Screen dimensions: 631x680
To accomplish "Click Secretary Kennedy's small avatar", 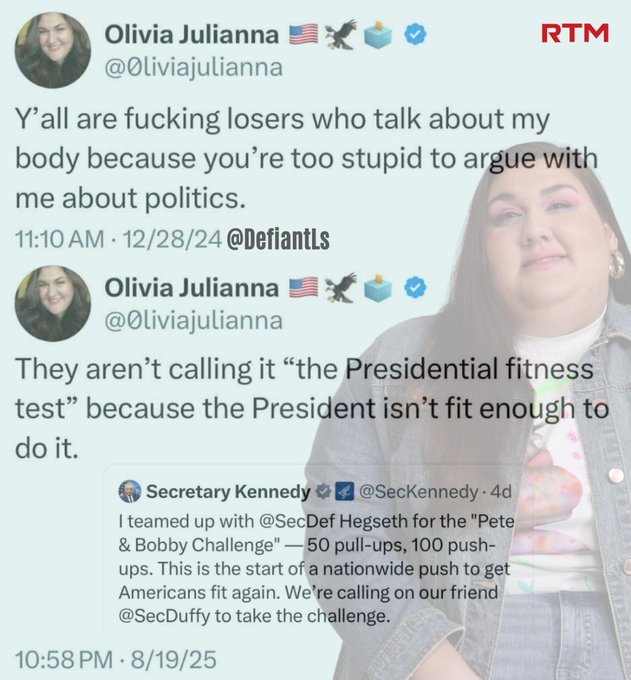I will (x=130, y=491).
